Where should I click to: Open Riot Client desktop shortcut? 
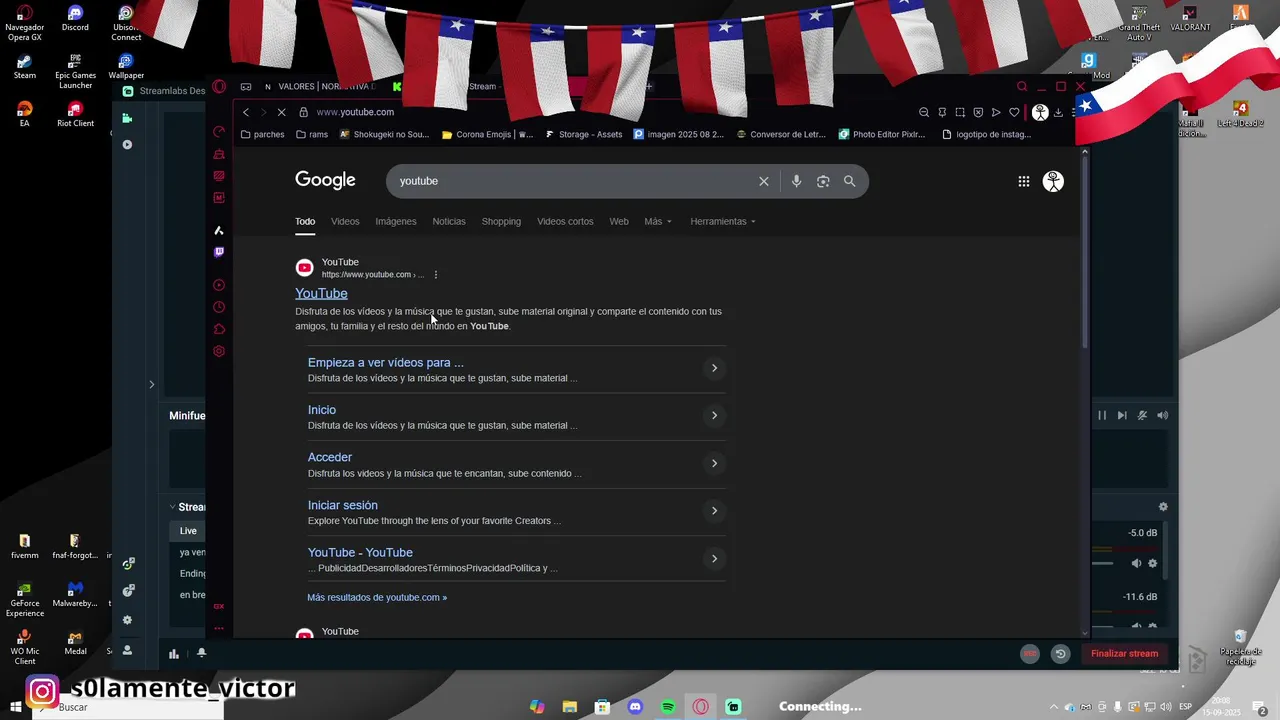point(75,114)
